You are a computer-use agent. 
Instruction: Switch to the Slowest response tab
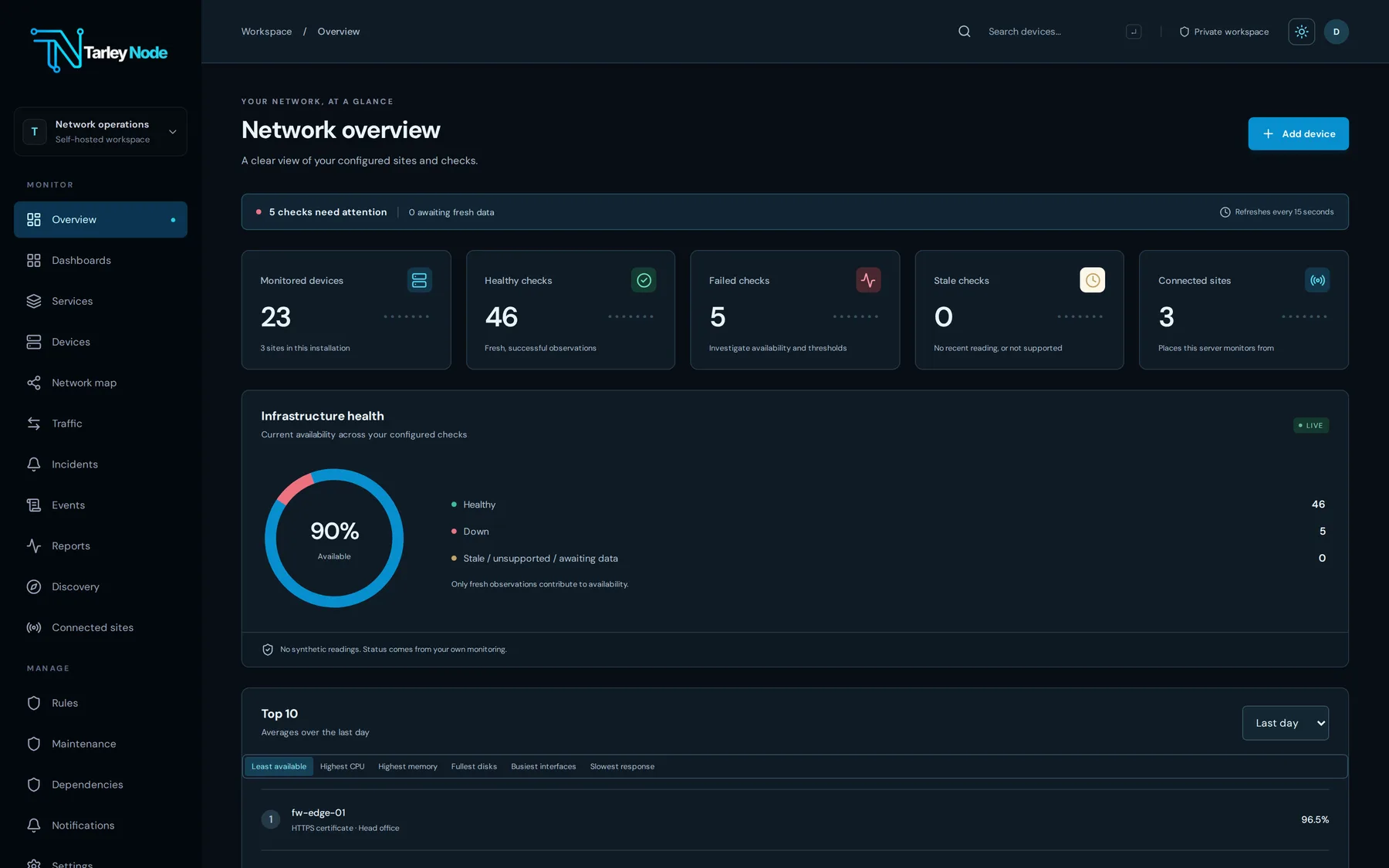pos(622,767)
